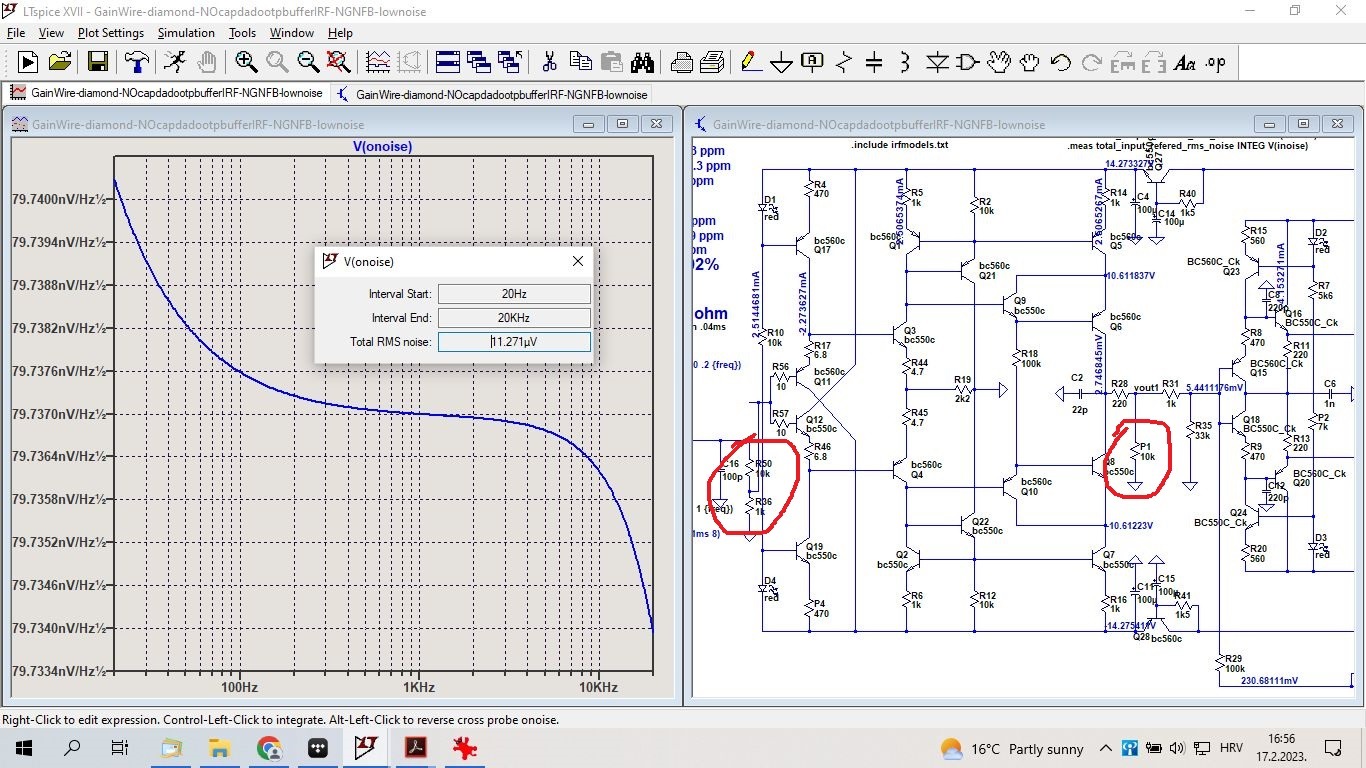Tile windows with the toolbar icon
Screen dimensions: 1366x768
[447, 63]
